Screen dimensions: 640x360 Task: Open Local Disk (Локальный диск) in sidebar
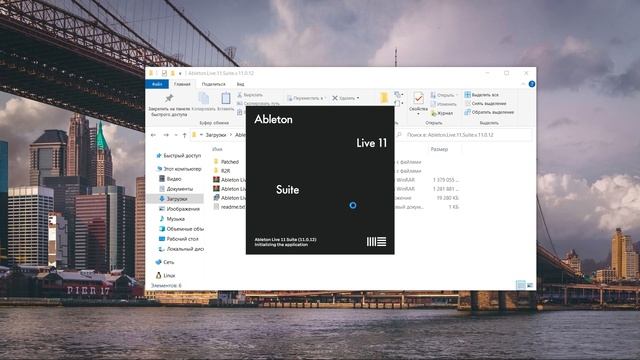coord(181,249)
